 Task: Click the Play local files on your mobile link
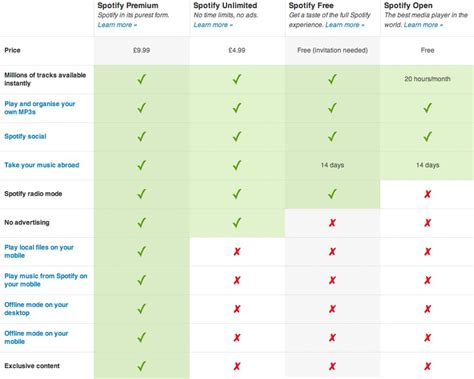(x=39, y=251)
